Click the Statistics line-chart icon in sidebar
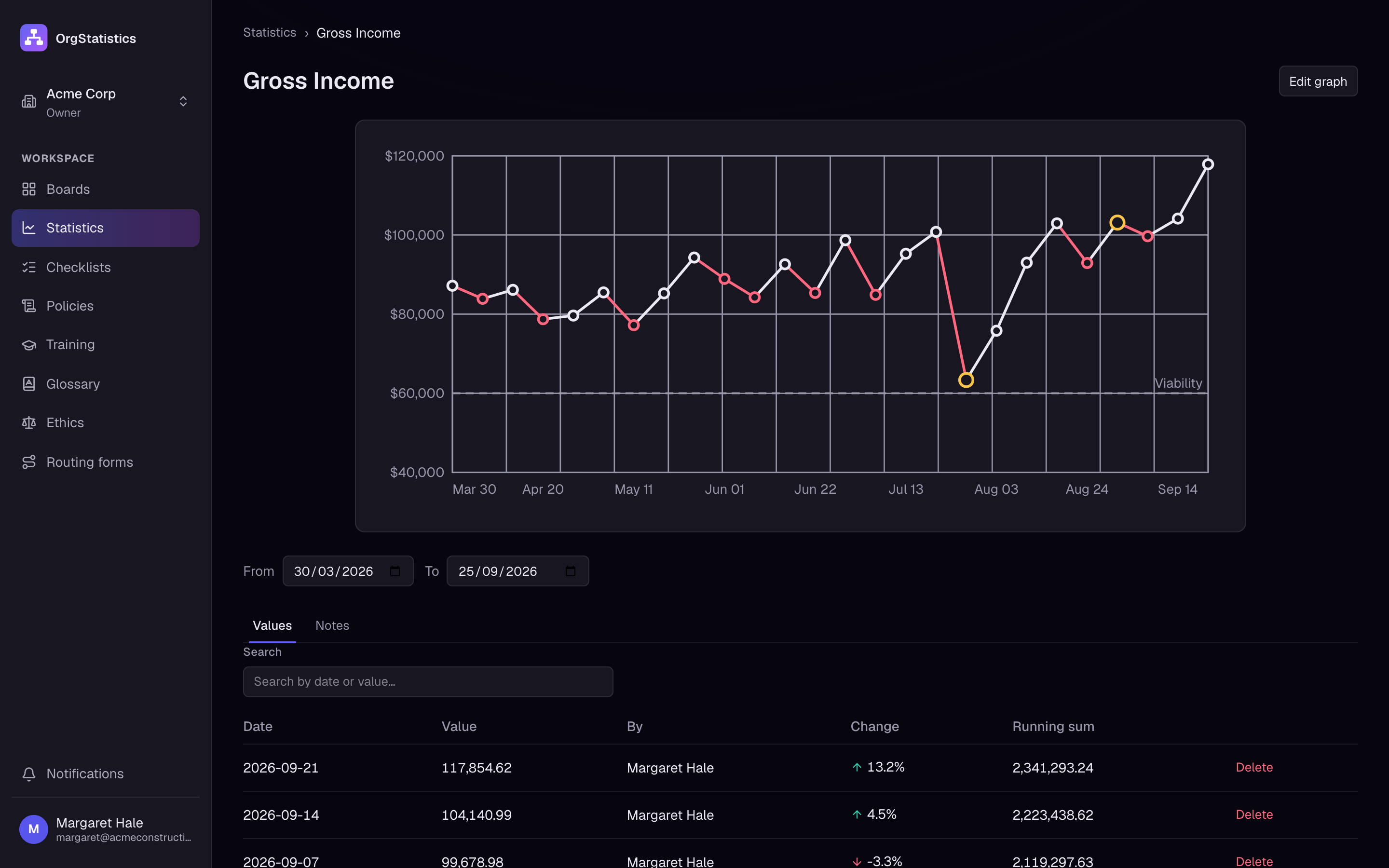The height and width of the screenshot is (868, 1389). coord(29,228)
